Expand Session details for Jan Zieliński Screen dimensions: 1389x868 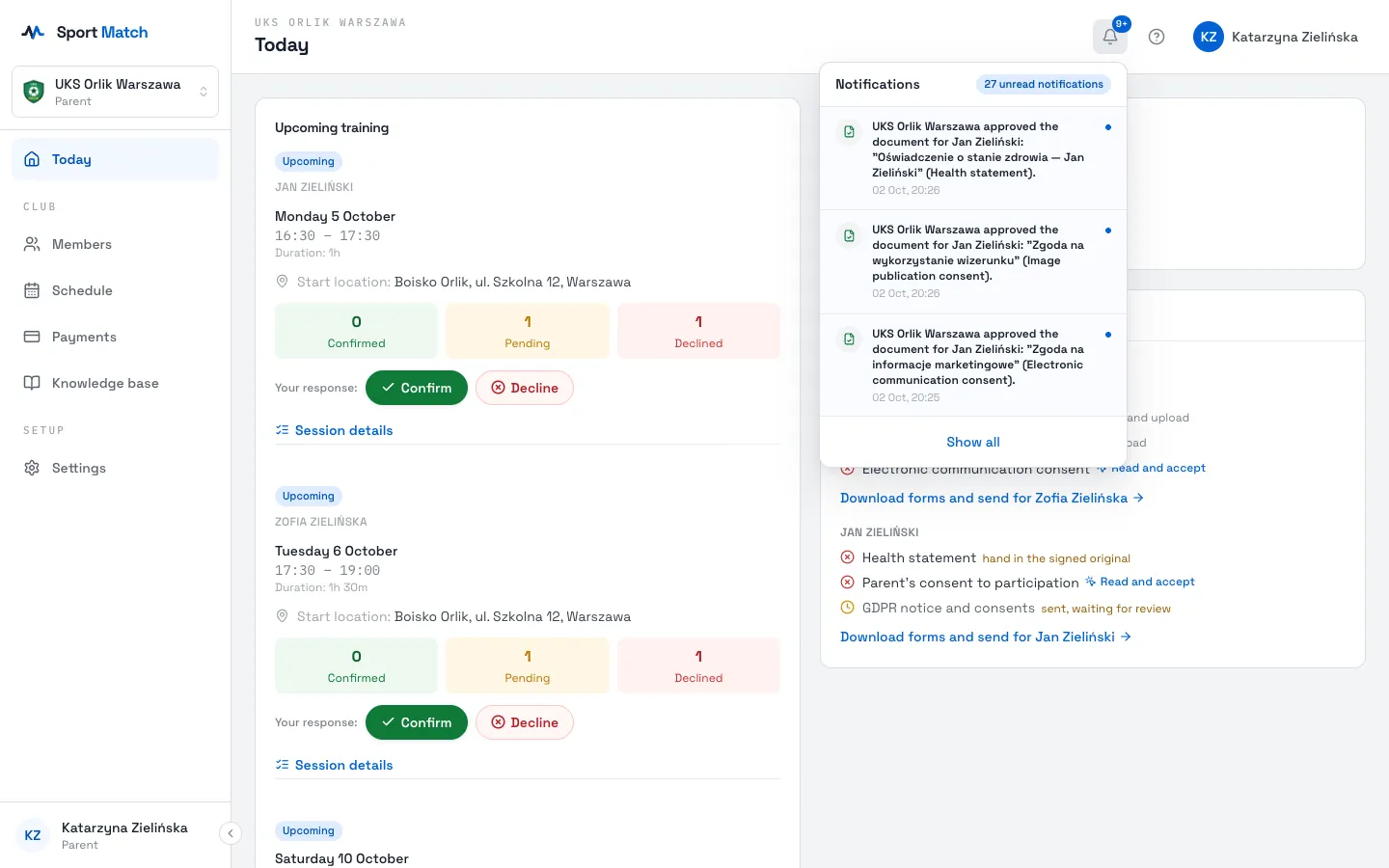click(x=334, y=430)
